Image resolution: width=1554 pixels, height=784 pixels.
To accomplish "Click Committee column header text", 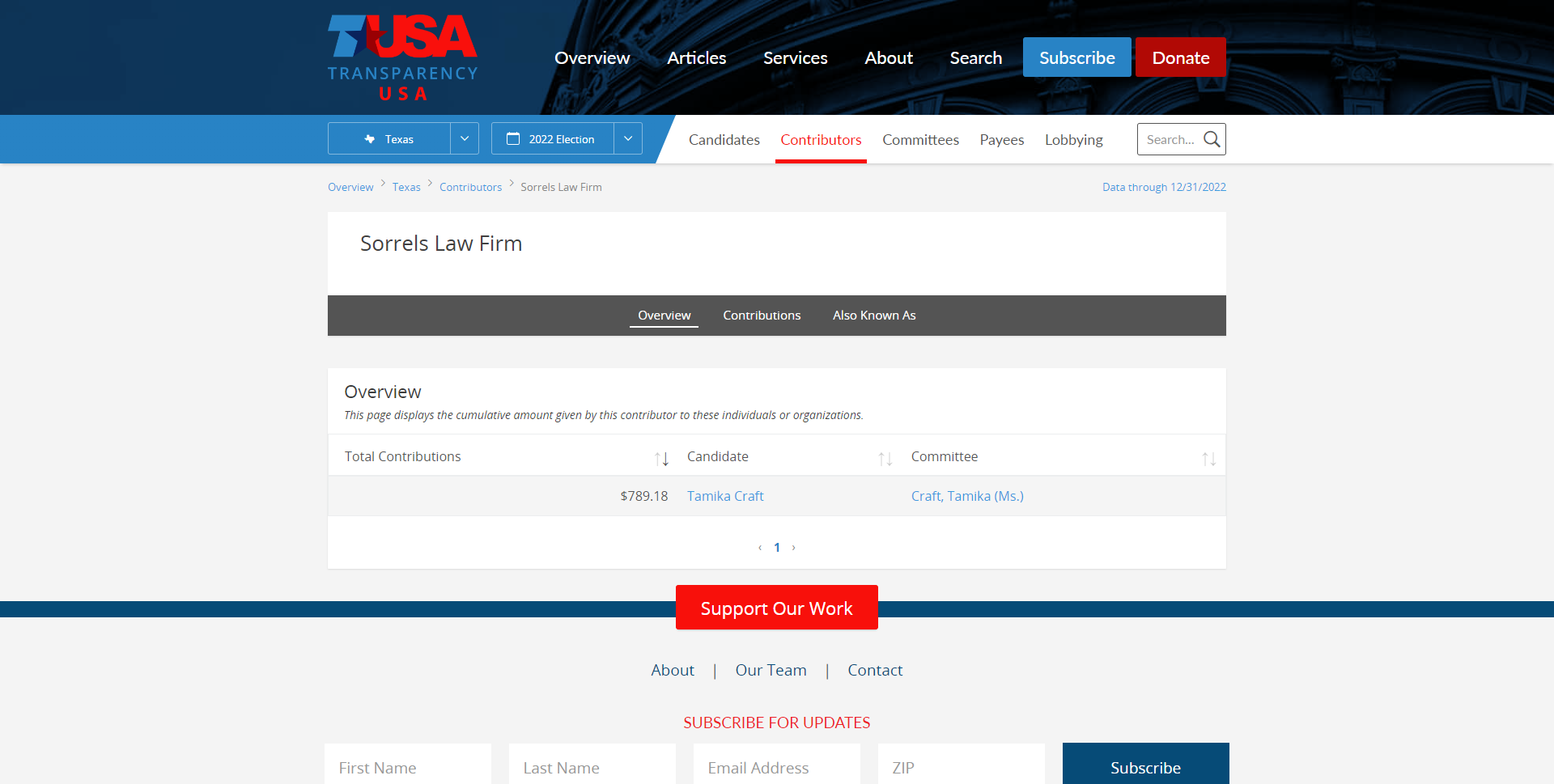I will point(944,456).
